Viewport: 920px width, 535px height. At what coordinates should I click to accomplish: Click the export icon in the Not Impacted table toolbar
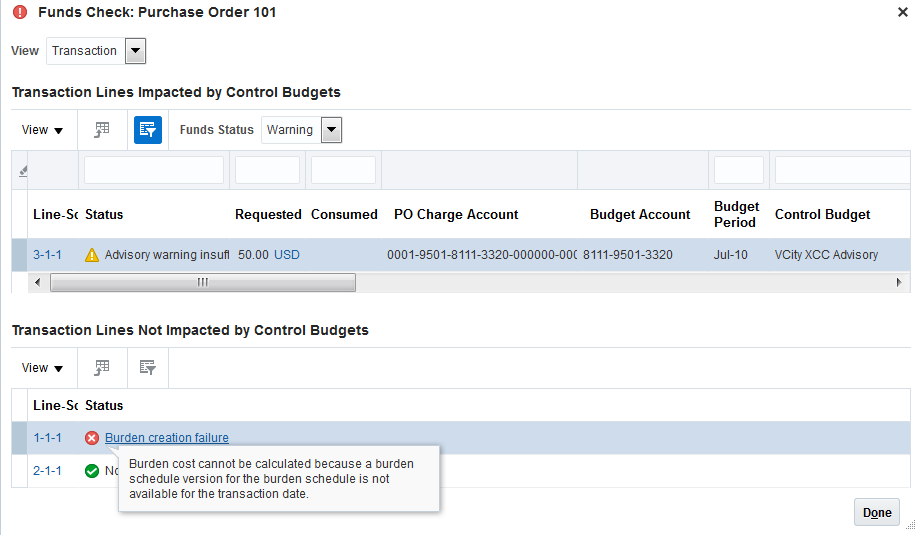click(x=102, y=368)
